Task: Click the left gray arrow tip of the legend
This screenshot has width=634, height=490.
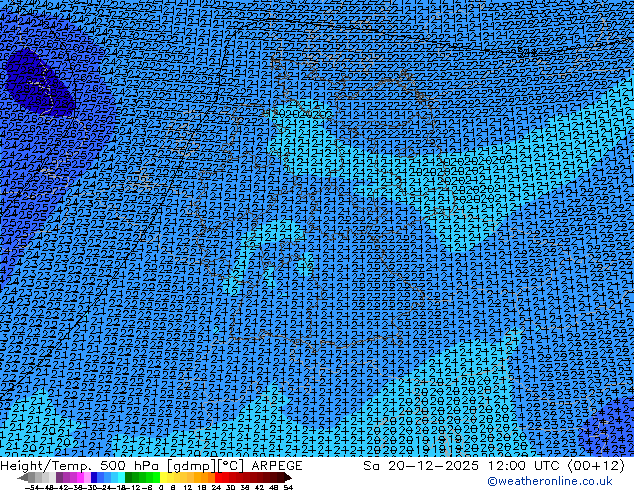Action: 23,478
